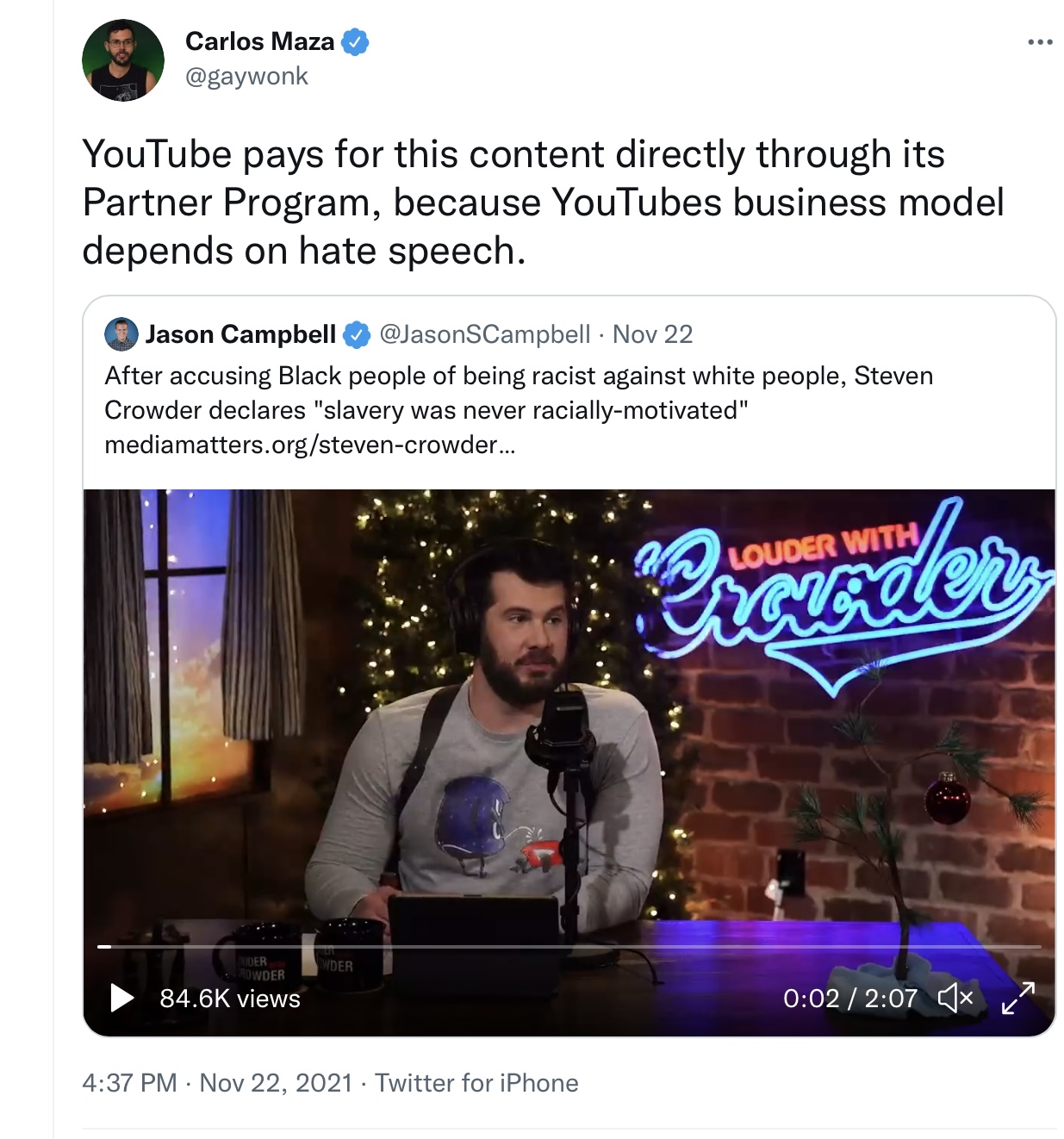The image size is (1064, 1139).
Task: Open the @JasonSCampbell handle
Action: (485, 334)
